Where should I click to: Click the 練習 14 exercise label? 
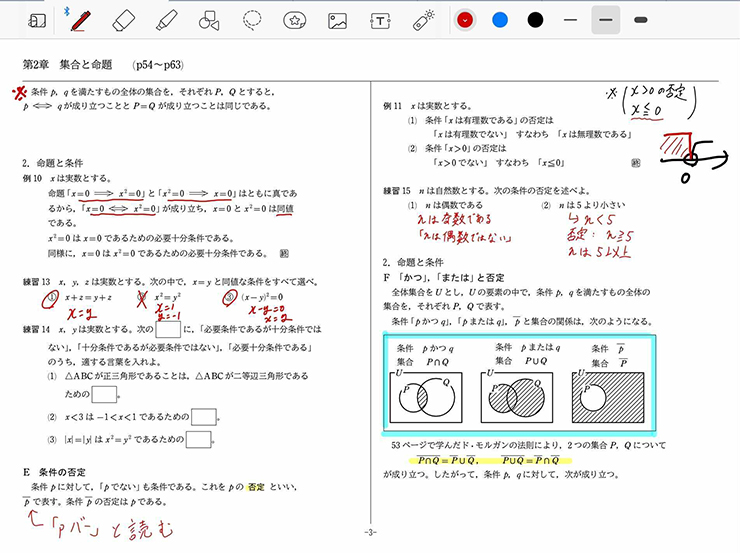click(x=36, y=329)
